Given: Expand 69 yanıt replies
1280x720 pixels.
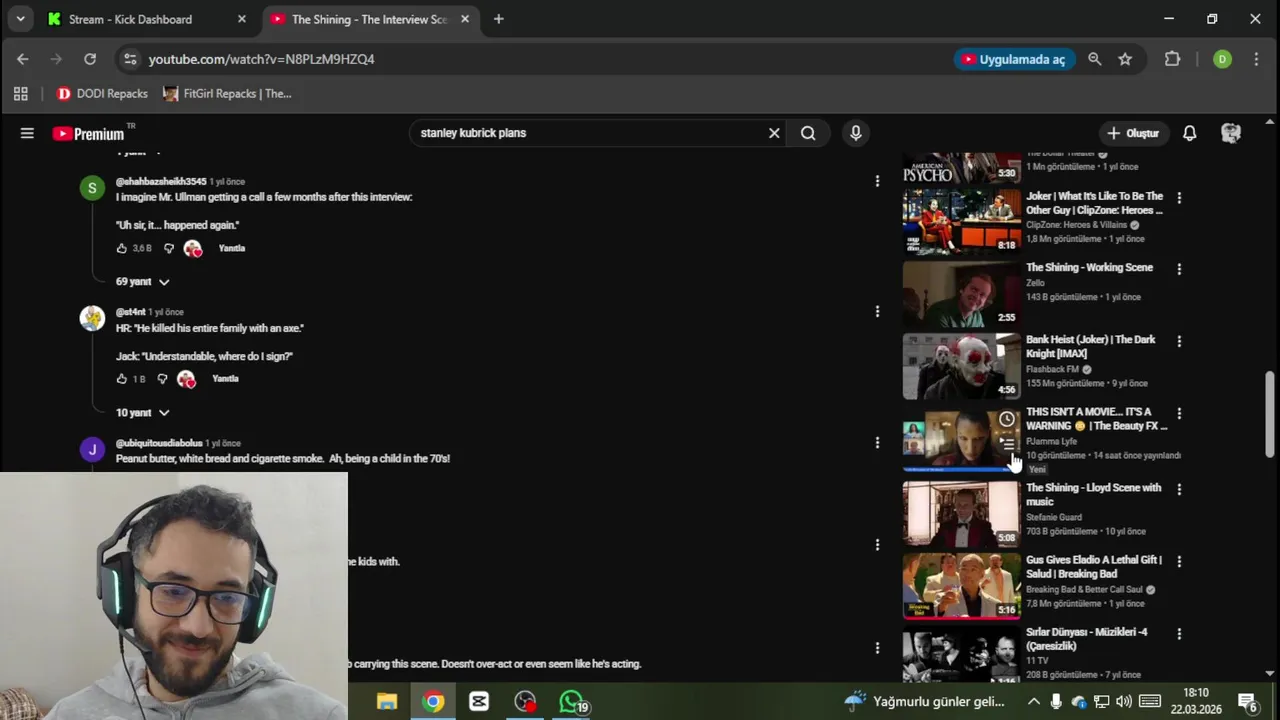Looking at the screenshot, I should 142,282.
